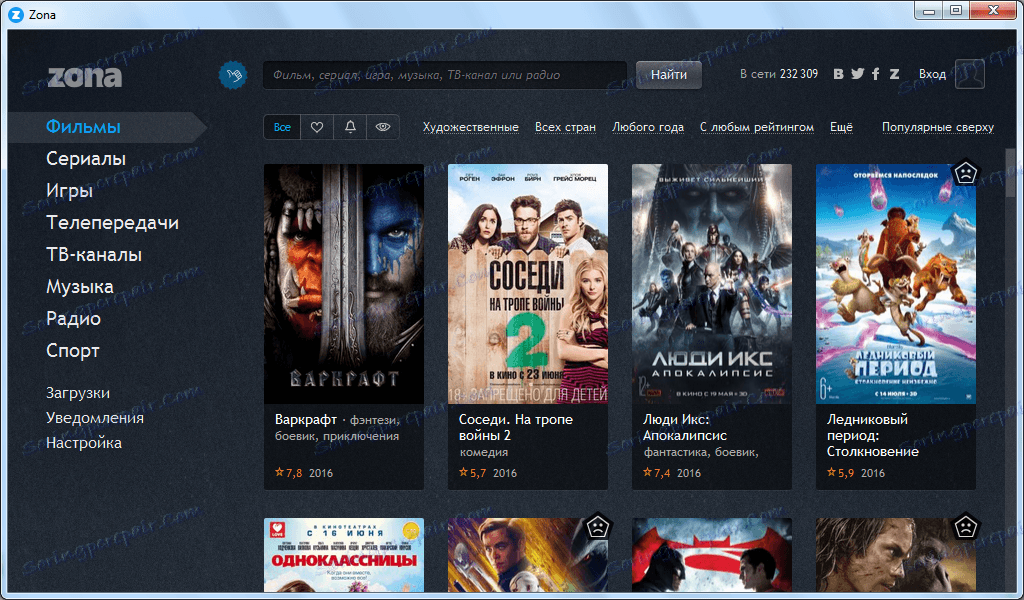This screenshot has height=600, width=1024.
Task: Open the С любым рейтингом rating dropdown
Action: (x=757, y=127)
